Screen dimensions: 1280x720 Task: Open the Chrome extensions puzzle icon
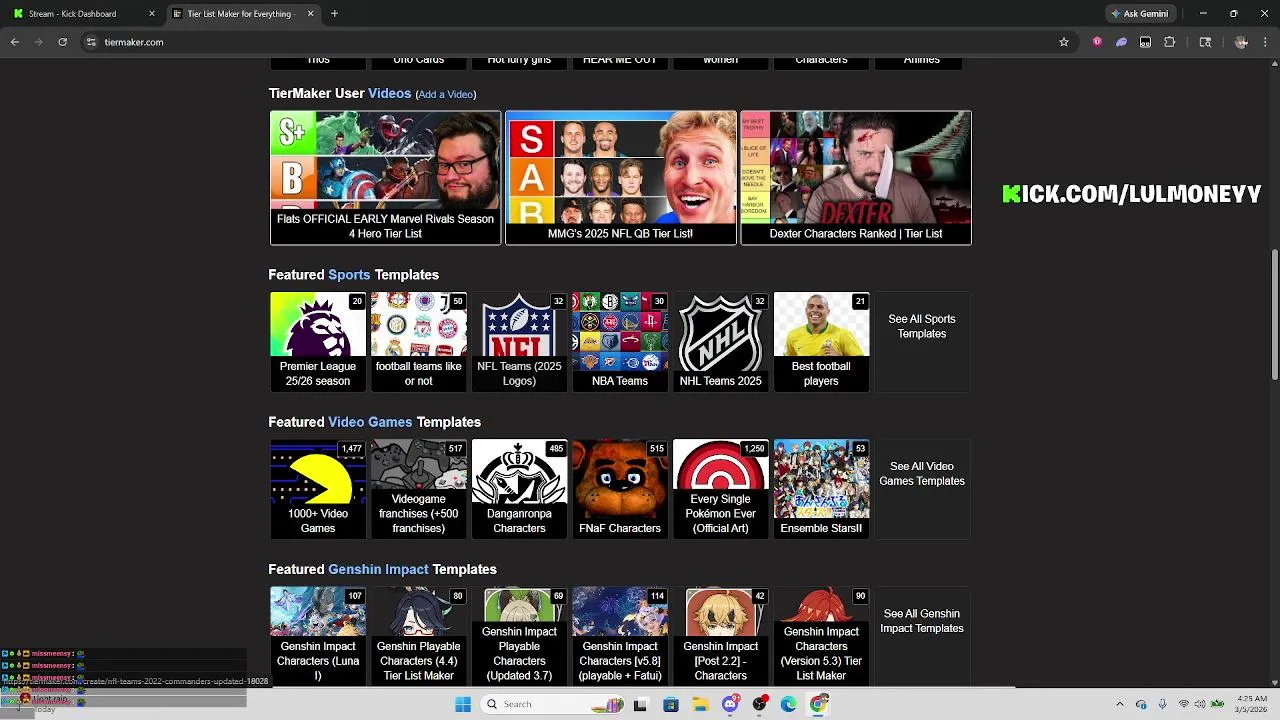click(1170, 42)
